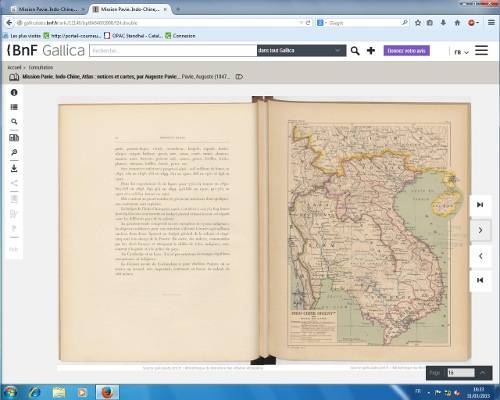
Task: Bookmark this page with the star icon
Action: [x=418, y=23]
